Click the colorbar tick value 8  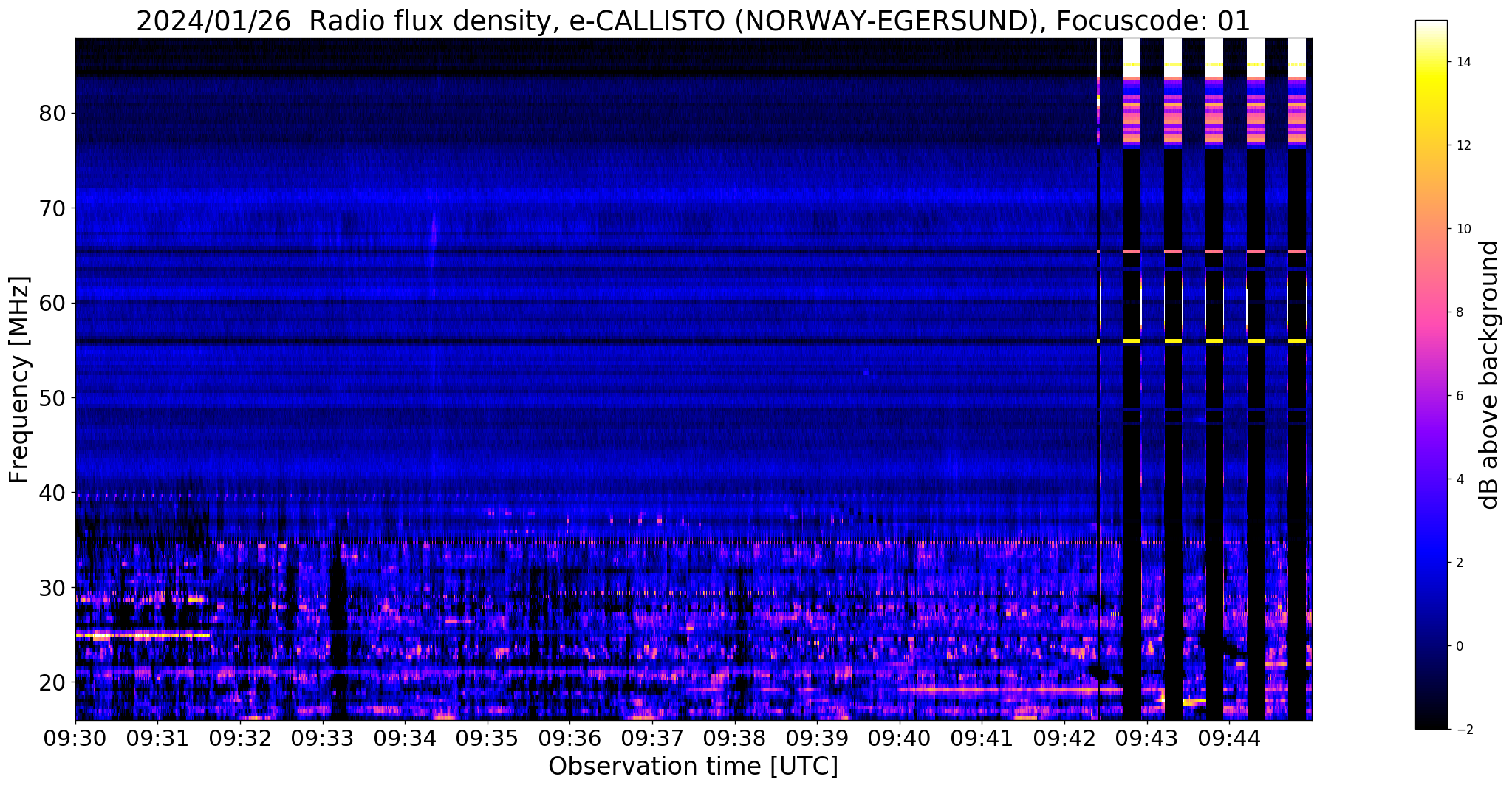[1458, 312]
